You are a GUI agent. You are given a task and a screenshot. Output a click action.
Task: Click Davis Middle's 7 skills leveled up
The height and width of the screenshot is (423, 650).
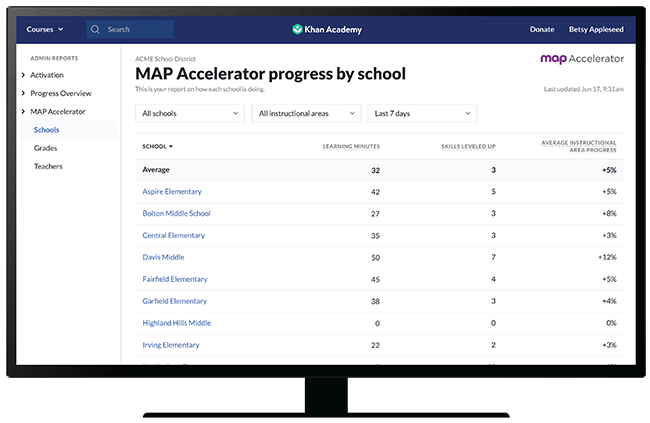coord(493,257)
